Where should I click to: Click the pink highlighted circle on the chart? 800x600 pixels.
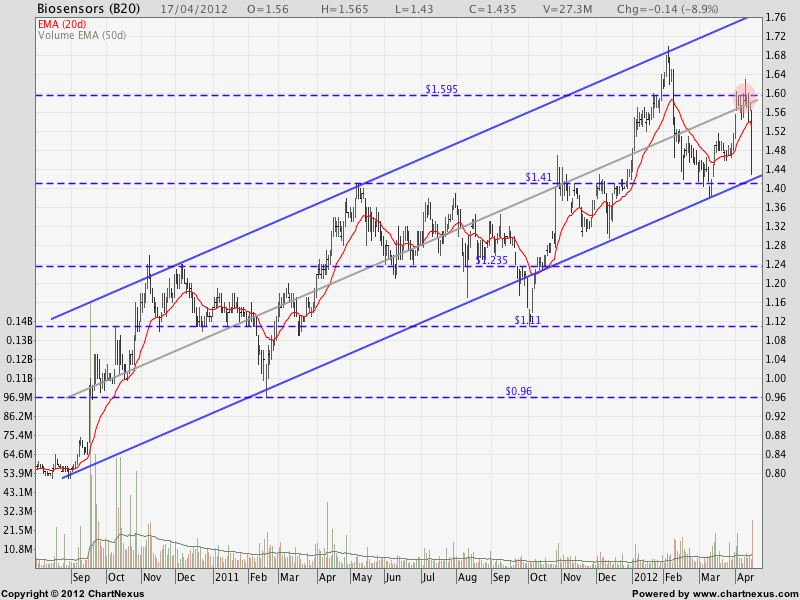tap(745, 97)
